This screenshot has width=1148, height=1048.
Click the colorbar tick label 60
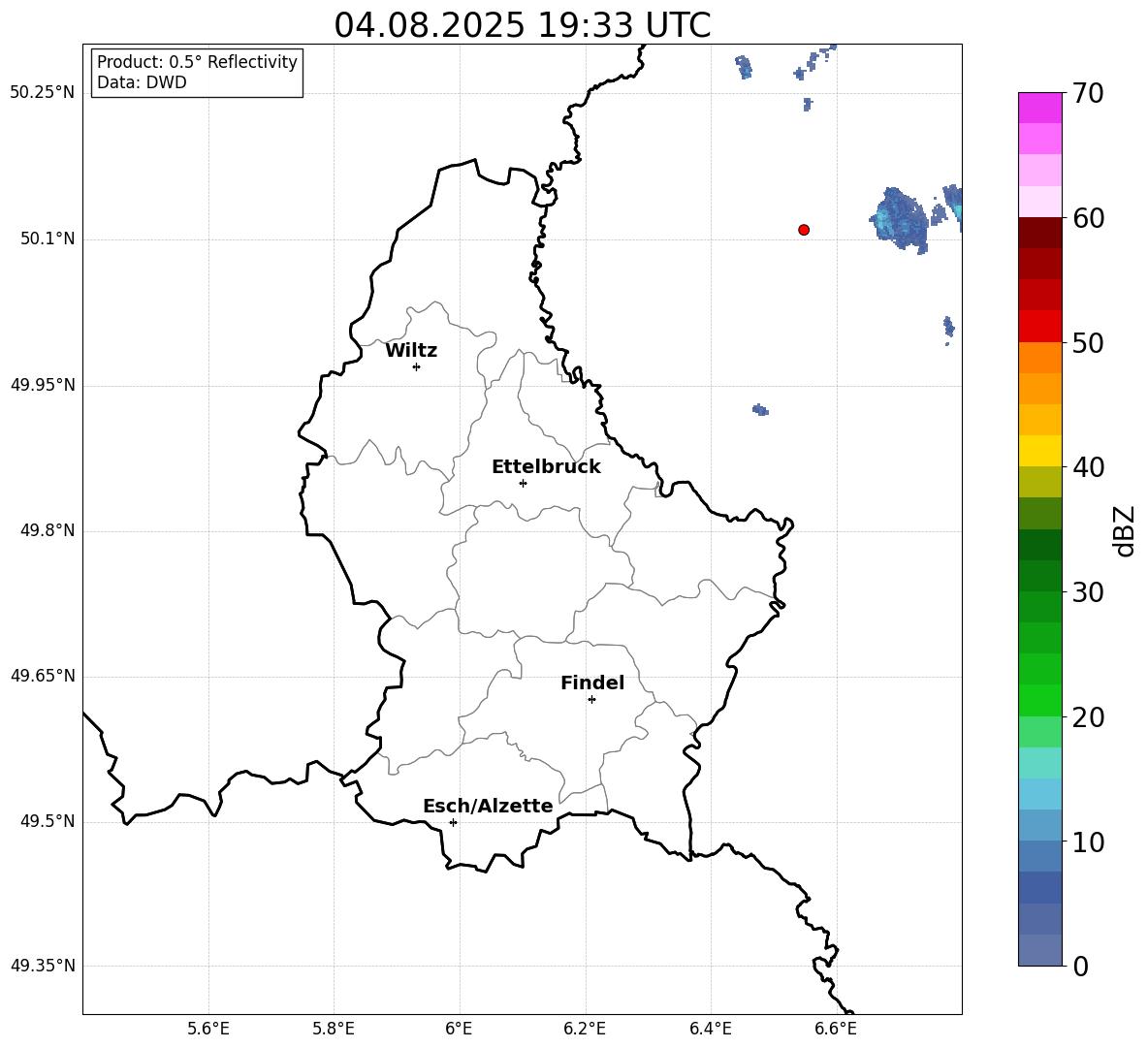click(1088, 218)
